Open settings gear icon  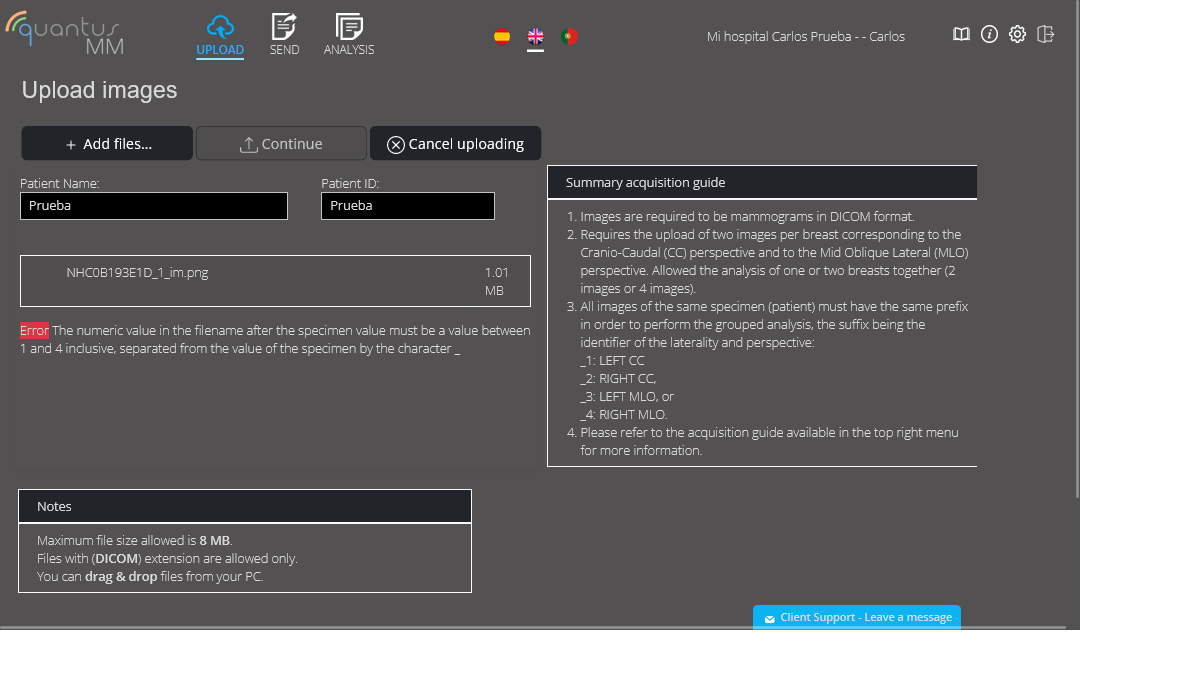[1017, 34]
